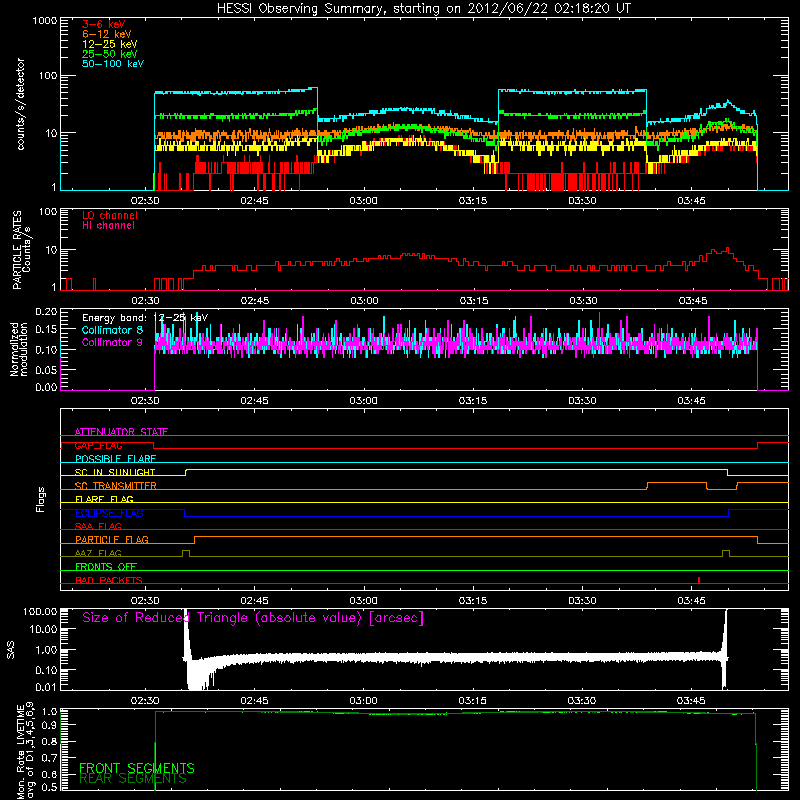Viewport: 800px width, 800px height.
Task: Click the cyan 50-100 keV legend entry
Action: point(113,64)
